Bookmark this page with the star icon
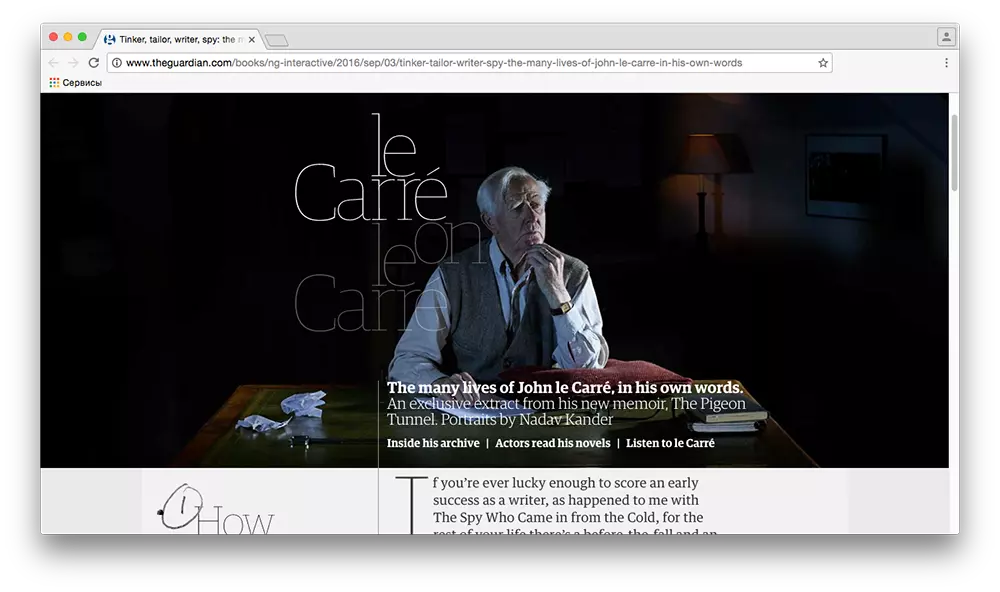Screen dimensions: 1000x592 (x=823, y=63)
